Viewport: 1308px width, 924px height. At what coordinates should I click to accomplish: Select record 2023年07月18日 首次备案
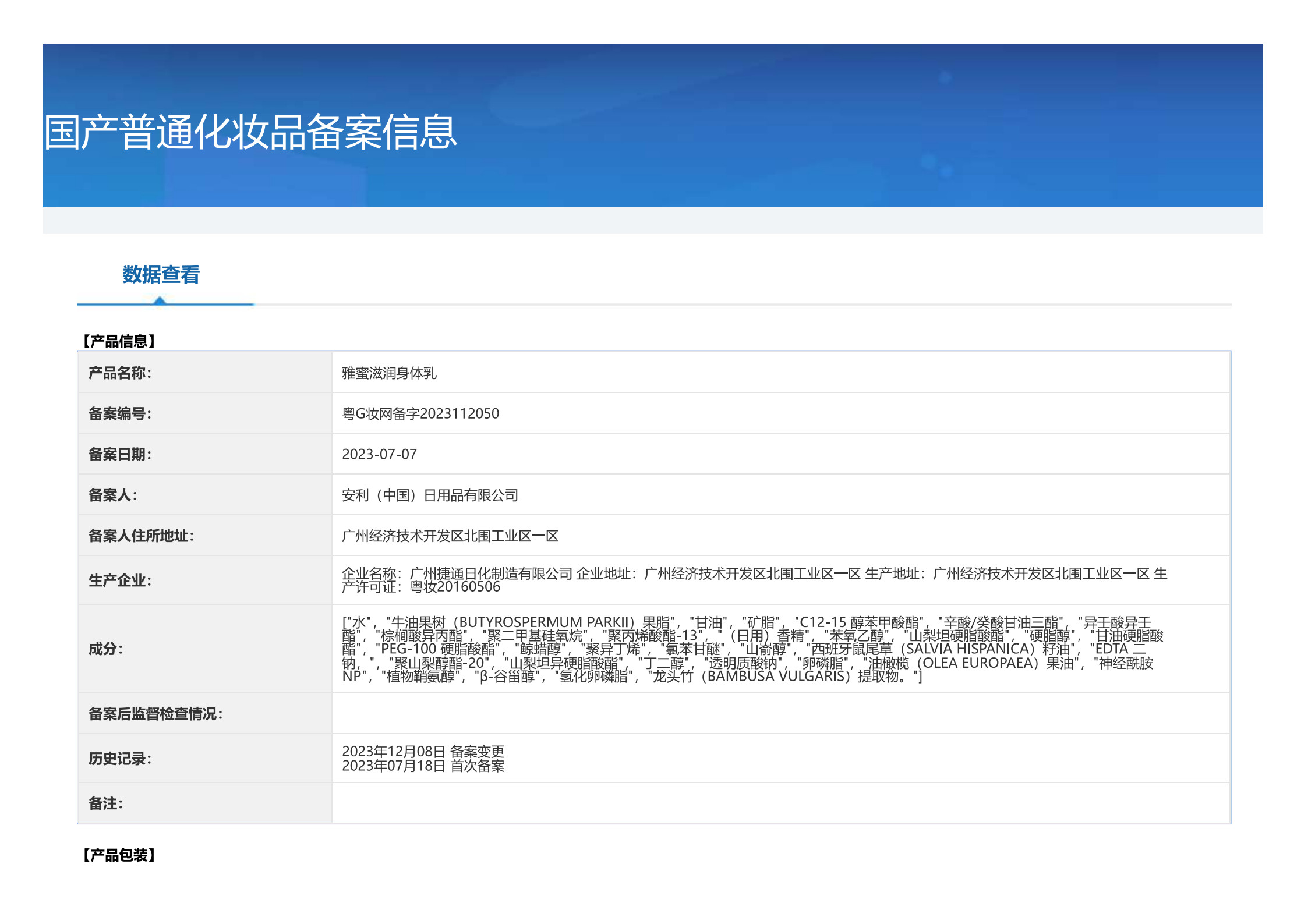423,766
